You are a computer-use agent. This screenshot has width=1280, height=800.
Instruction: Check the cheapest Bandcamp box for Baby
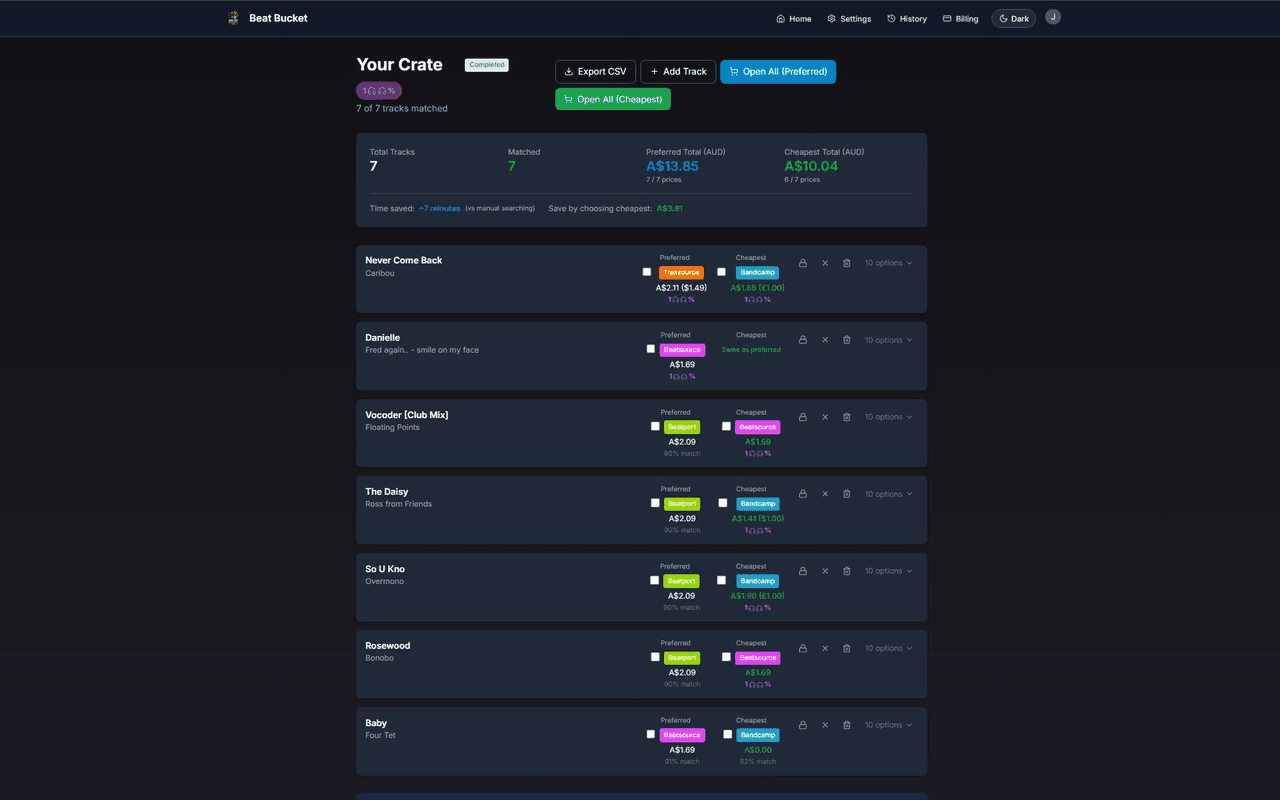[728, 734]
